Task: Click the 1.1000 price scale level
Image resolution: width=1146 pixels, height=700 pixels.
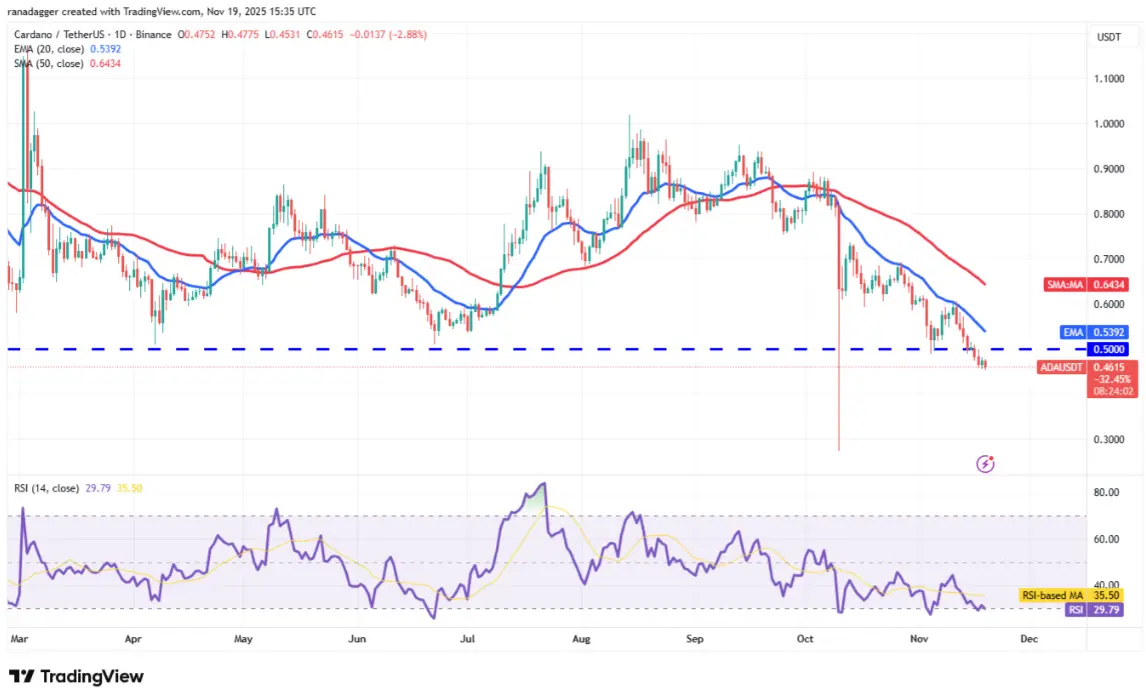Action: pos(1109,79)
